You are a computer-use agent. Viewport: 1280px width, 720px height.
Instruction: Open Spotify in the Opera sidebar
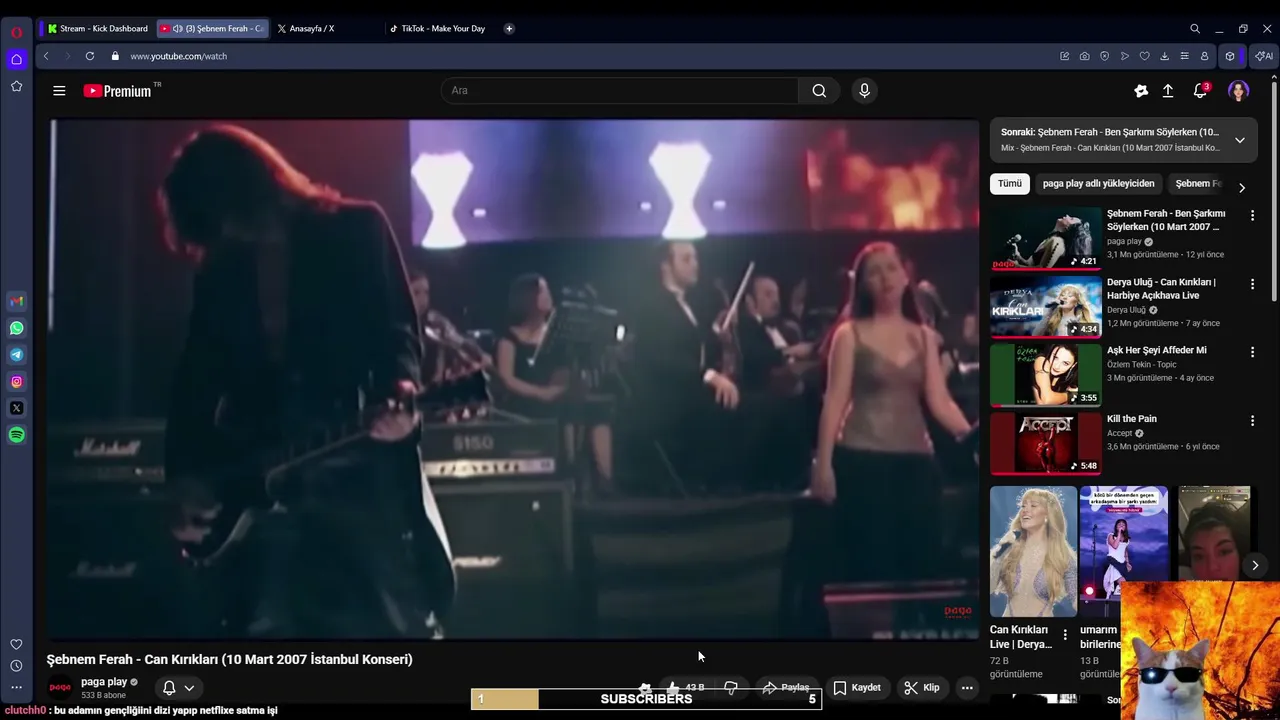click(x=16, y=435)
